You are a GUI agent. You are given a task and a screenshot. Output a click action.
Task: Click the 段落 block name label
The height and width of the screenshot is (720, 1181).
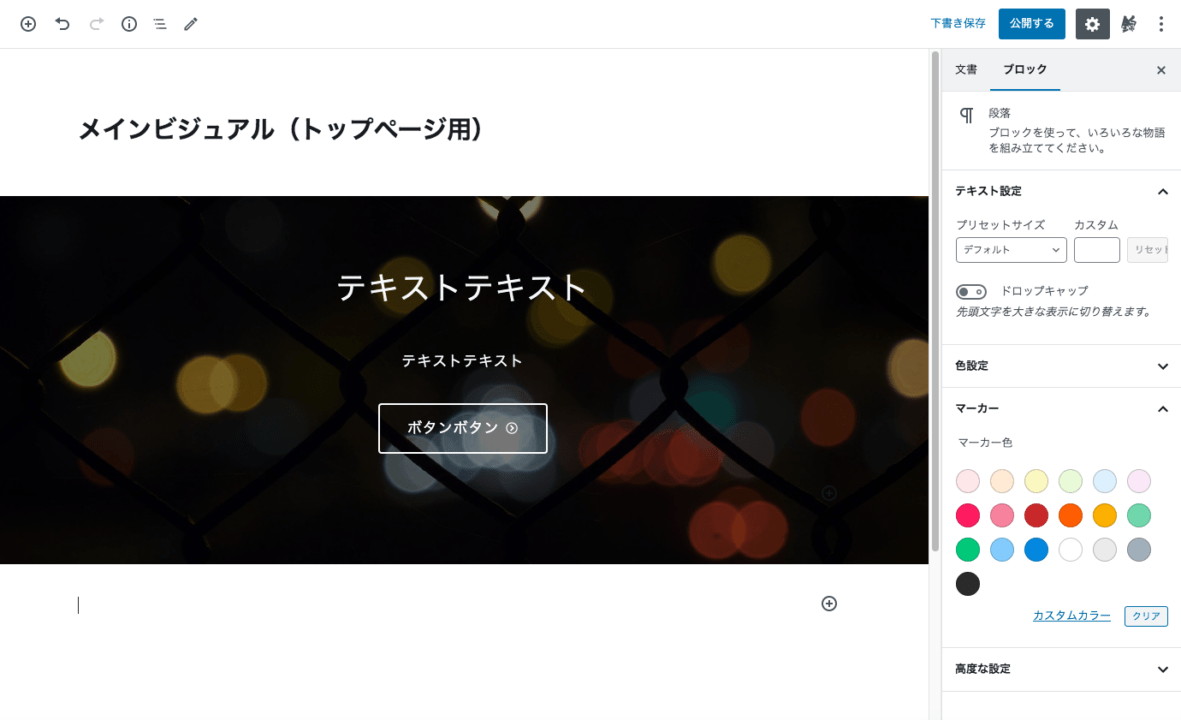999,113
